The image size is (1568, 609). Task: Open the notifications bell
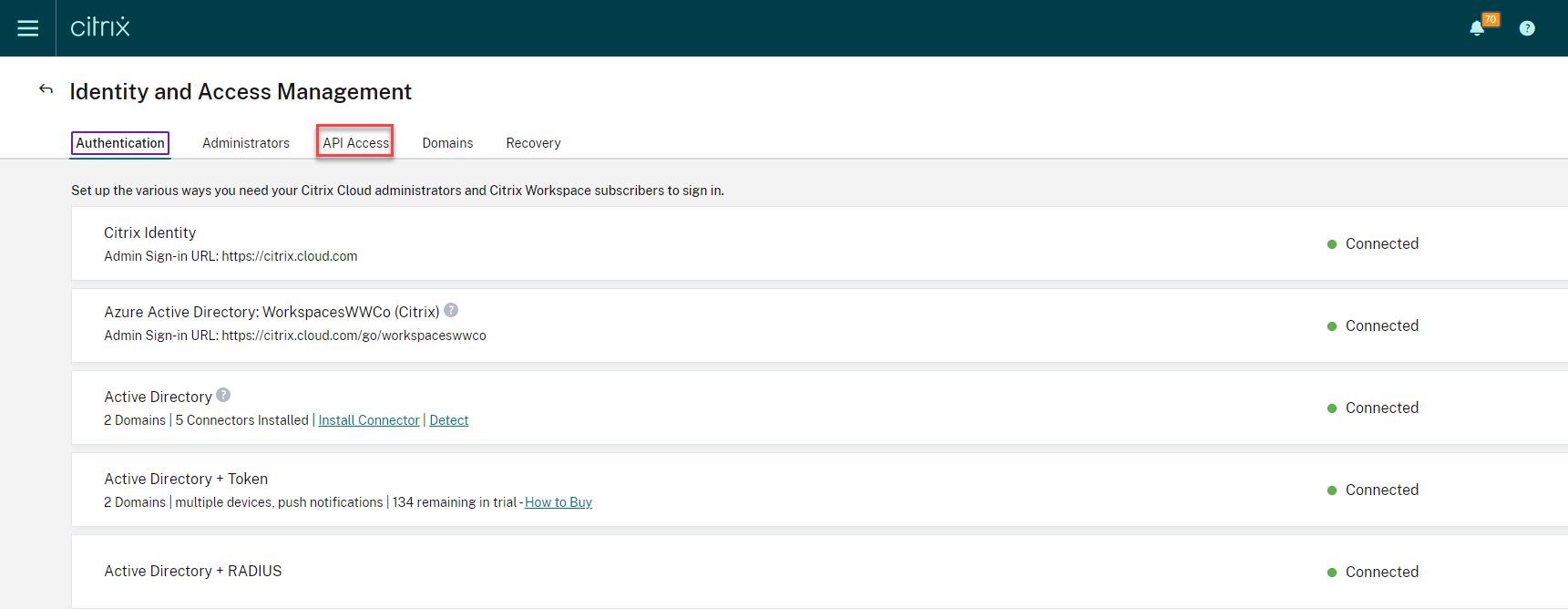point(1476,29)
